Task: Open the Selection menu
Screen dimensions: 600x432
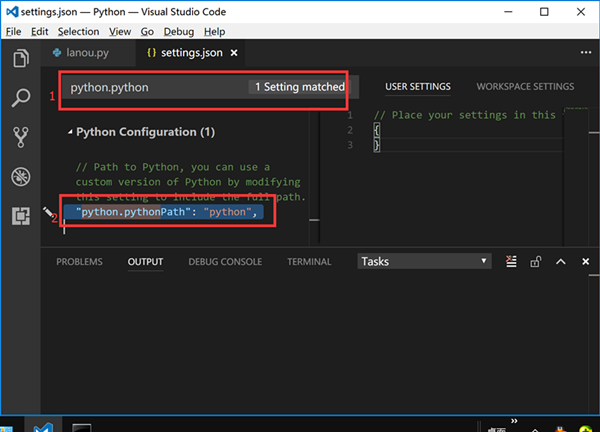Action: click(78, 32)
